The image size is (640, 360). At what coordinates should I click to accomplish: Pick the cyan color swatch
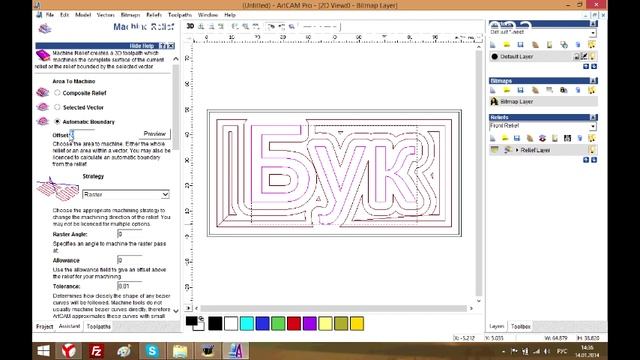coord(247,324)
